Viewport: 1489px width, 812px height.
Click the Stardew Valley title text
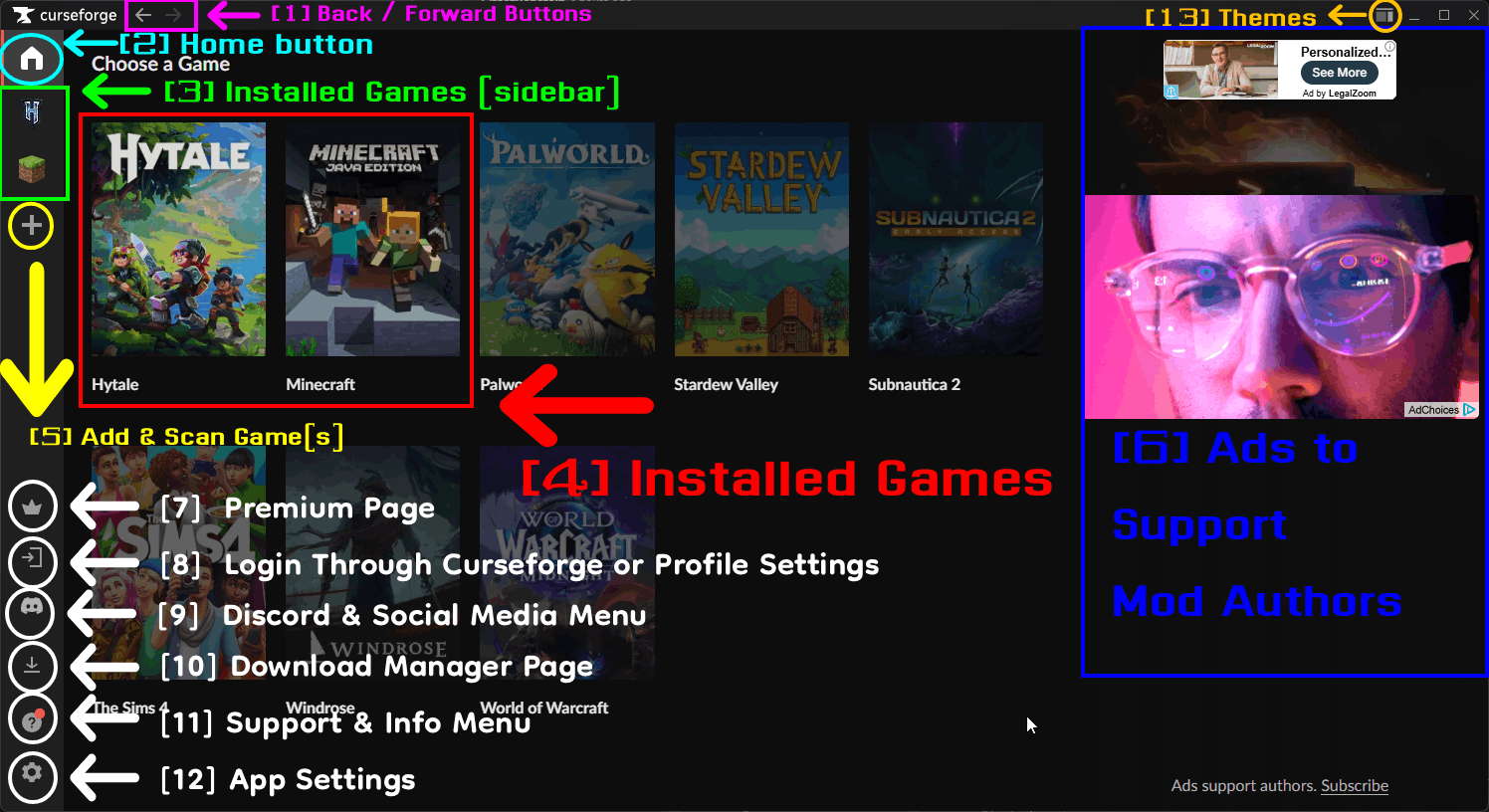coord(726,385)
